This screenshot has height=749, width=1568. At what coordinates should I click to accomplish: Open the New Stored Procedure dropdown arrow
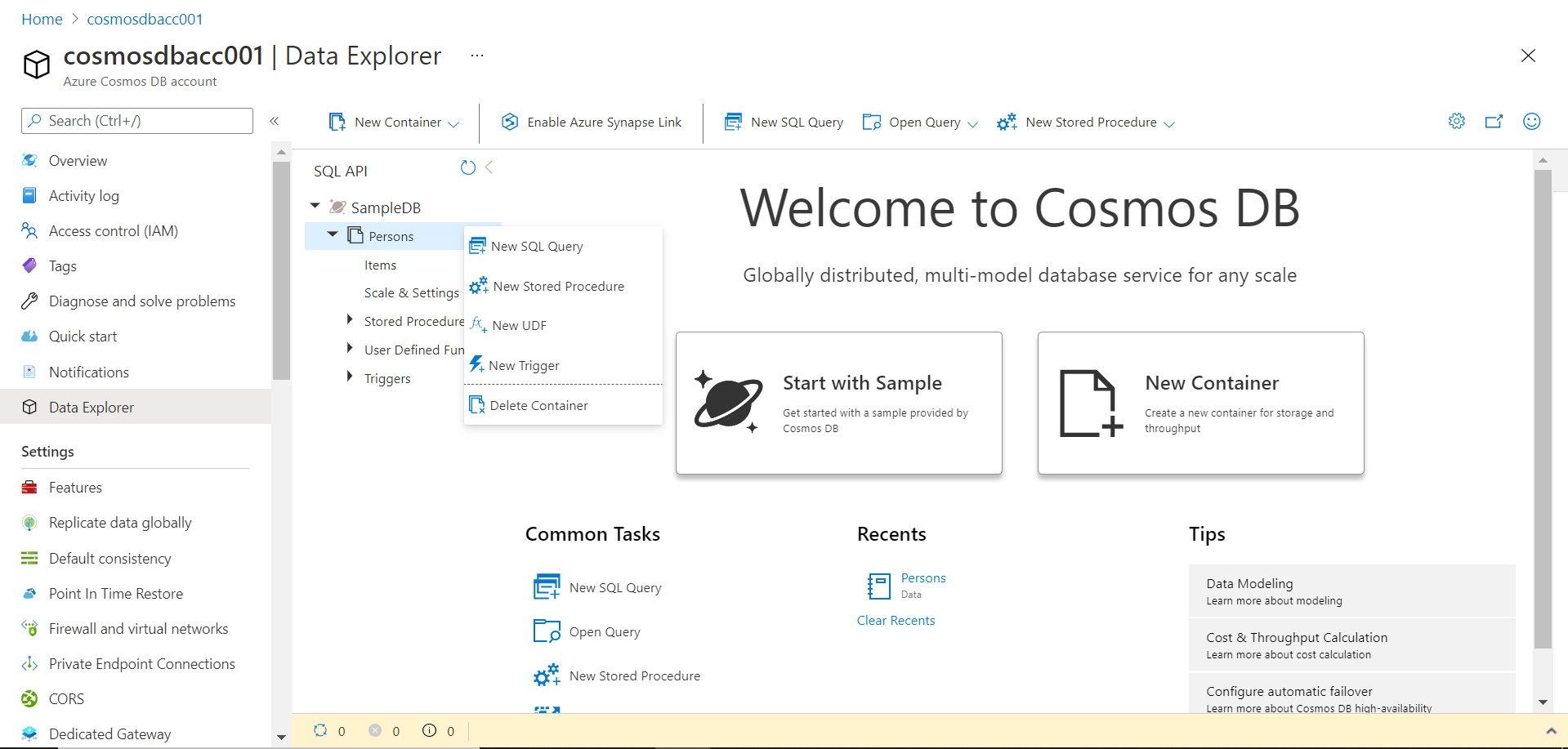pos(1169,124)
